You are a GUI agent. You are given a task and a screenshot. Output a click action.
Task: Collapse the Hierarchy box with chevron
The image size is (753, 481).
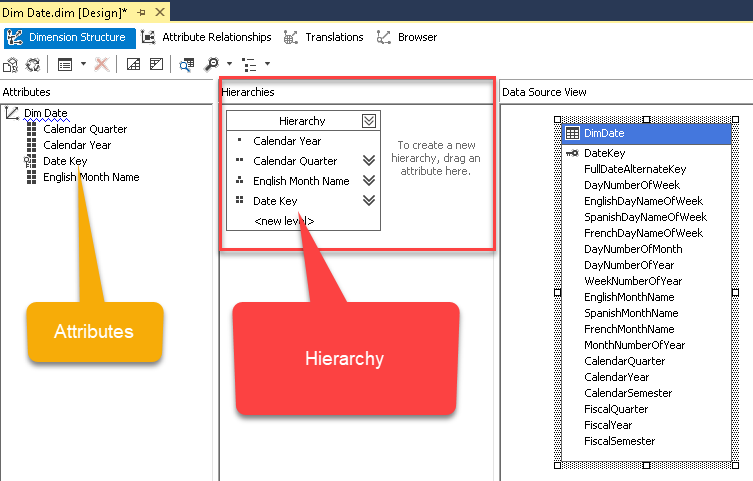(x=369, y=121)
